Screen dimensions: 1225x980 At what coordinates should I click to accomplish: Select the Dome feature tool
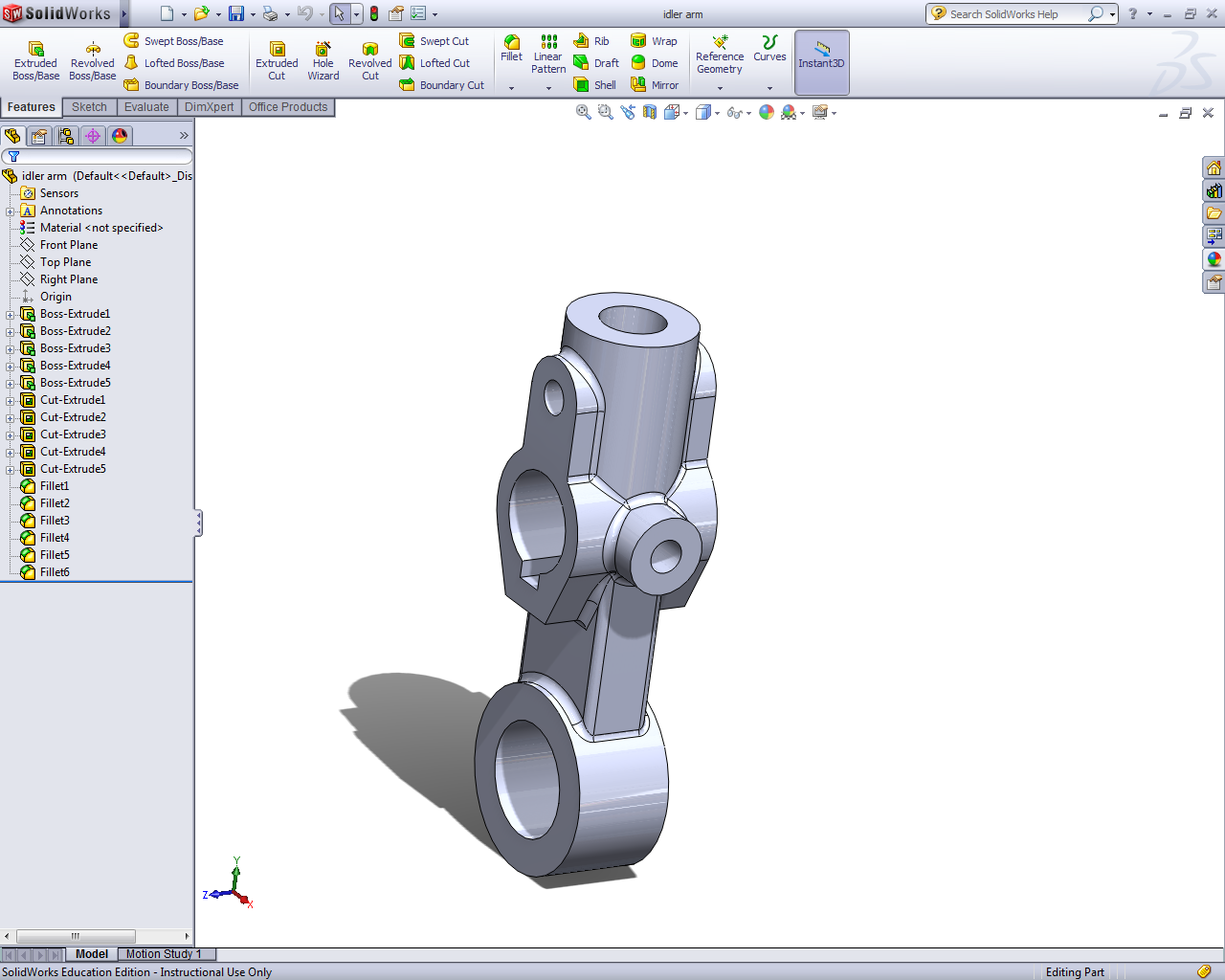point(655,63)
